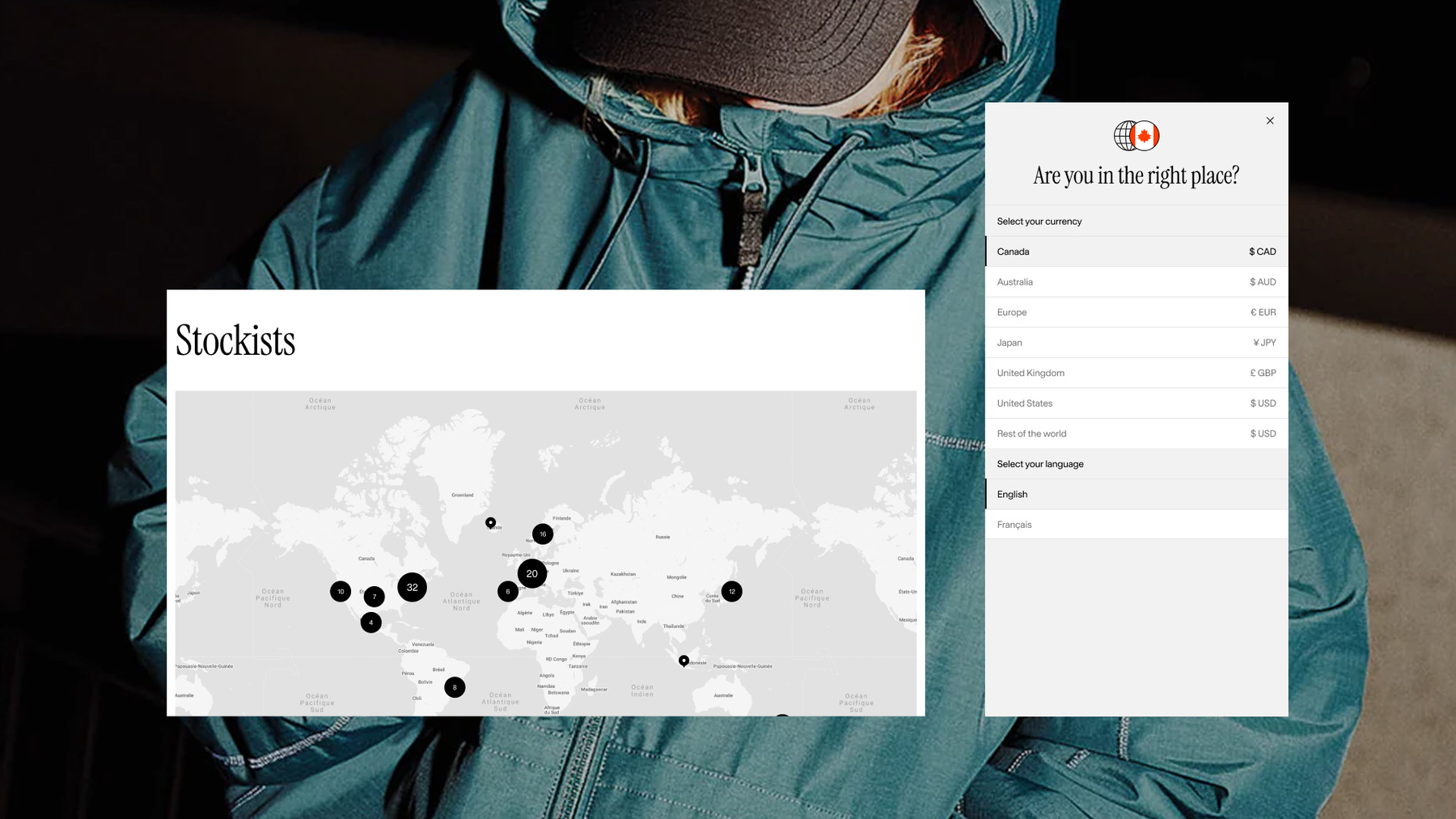
Task: Set language to English
Action: click(1136, 494)
